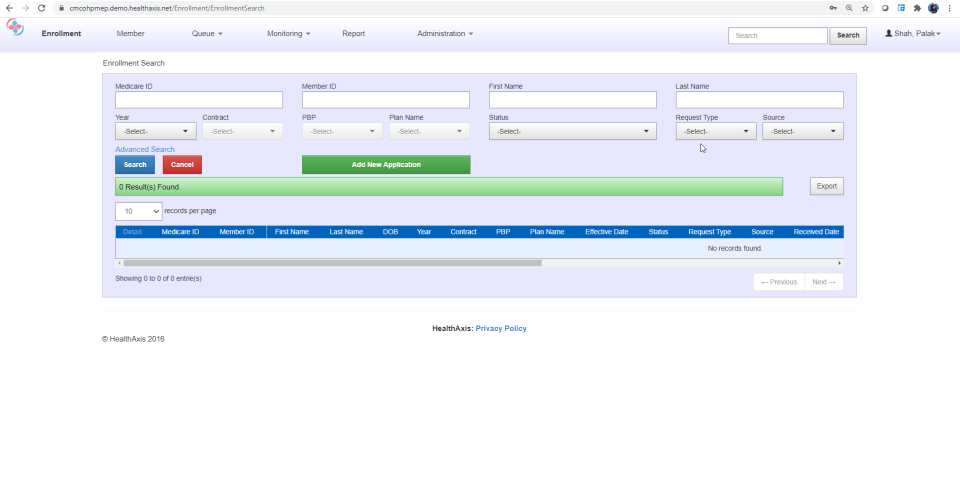960x503 pixels.
Task: Sort by Contract column header
Action: [463, 232]
